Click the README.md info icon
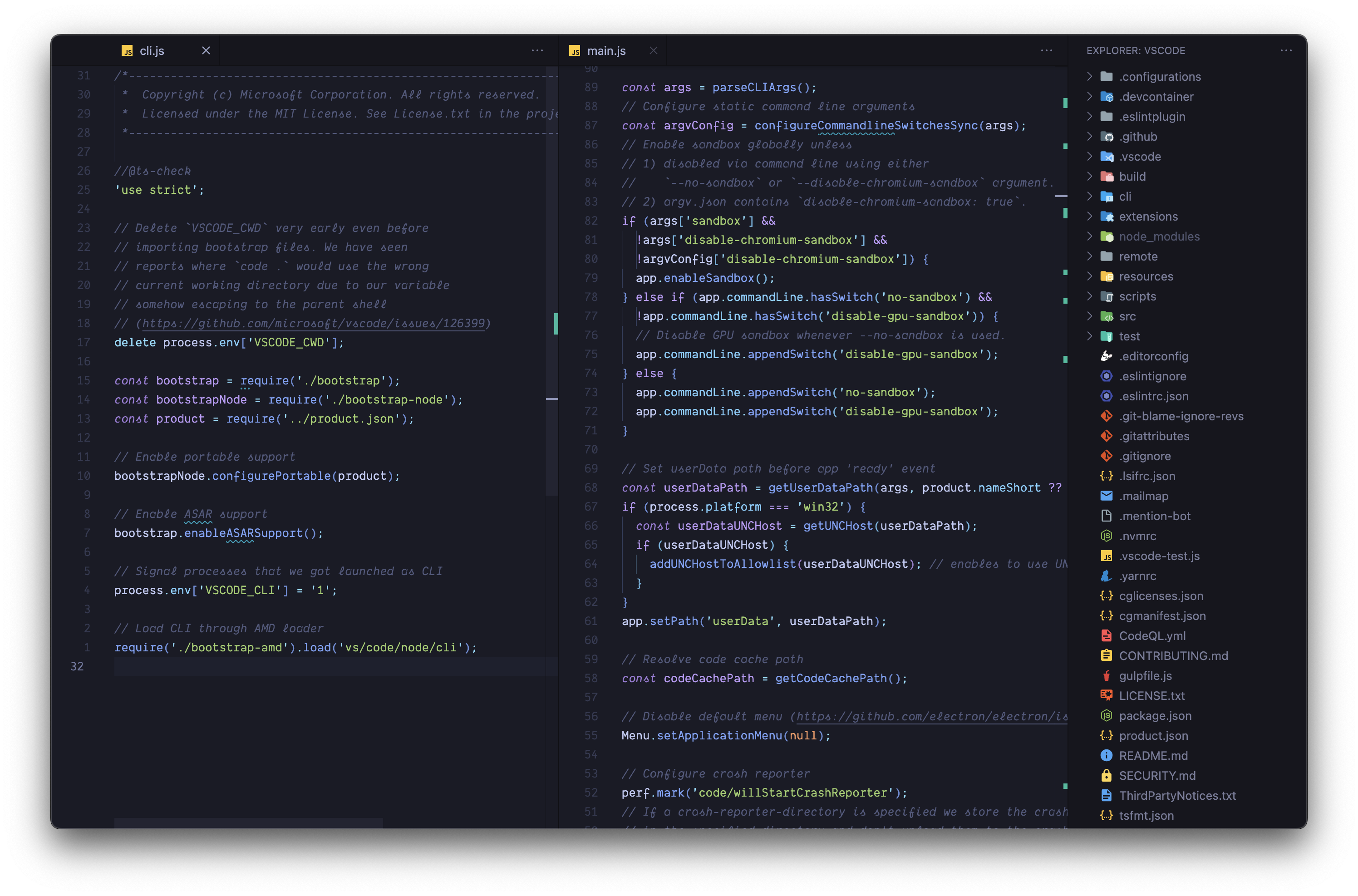The image size is (1358, 896). pyautogui.click(x=1106, y=755)
